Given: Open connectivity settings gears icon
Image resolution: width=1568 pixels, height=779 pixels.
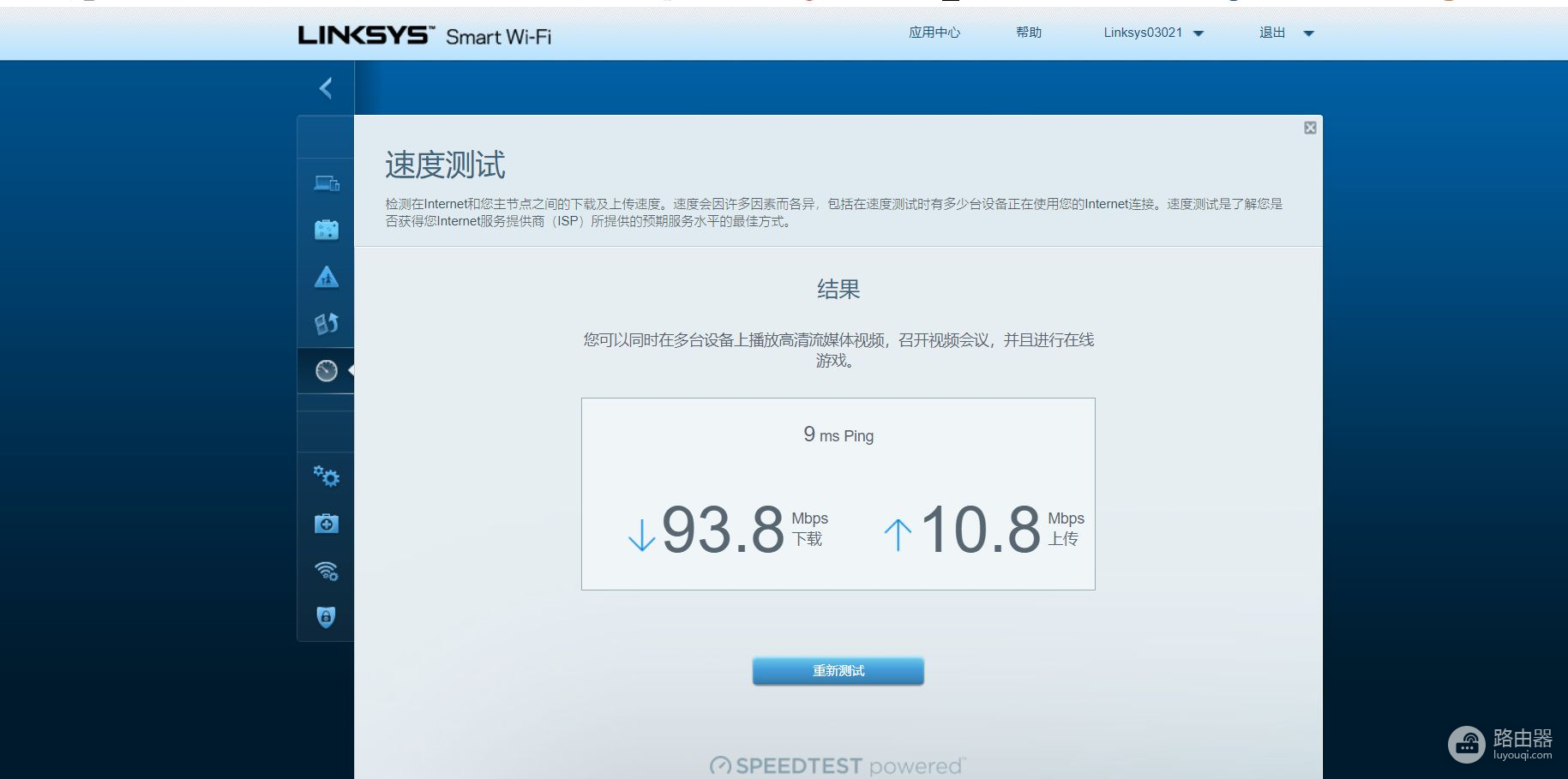Looking at the screenshot, I should (x=327, y=476).
